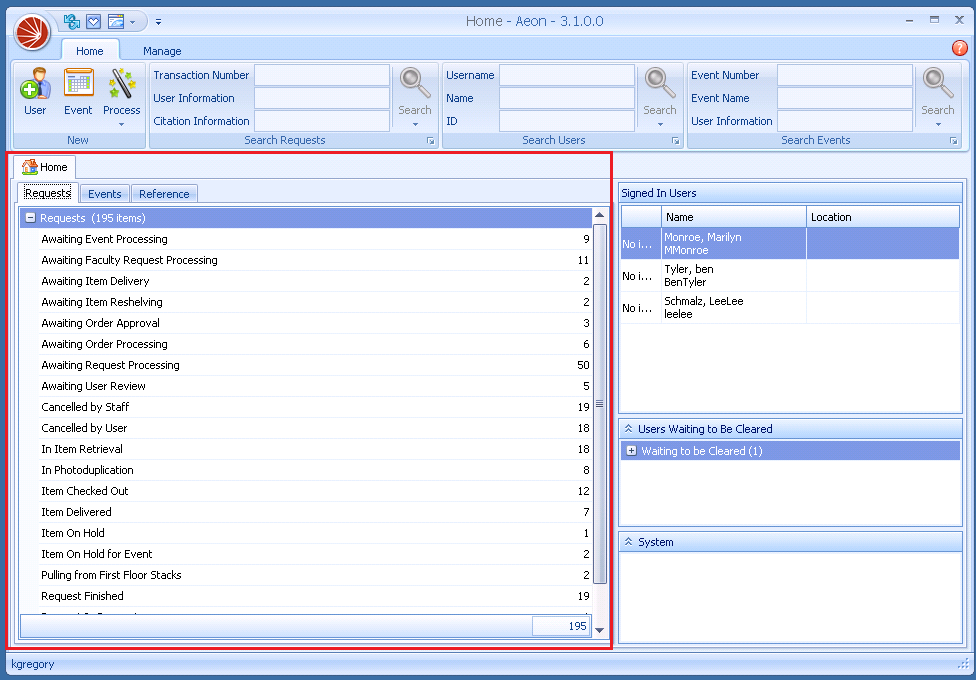Click the red help question mark icon
The width and height of the screenshot is (976, 680).
coord(959,48)
